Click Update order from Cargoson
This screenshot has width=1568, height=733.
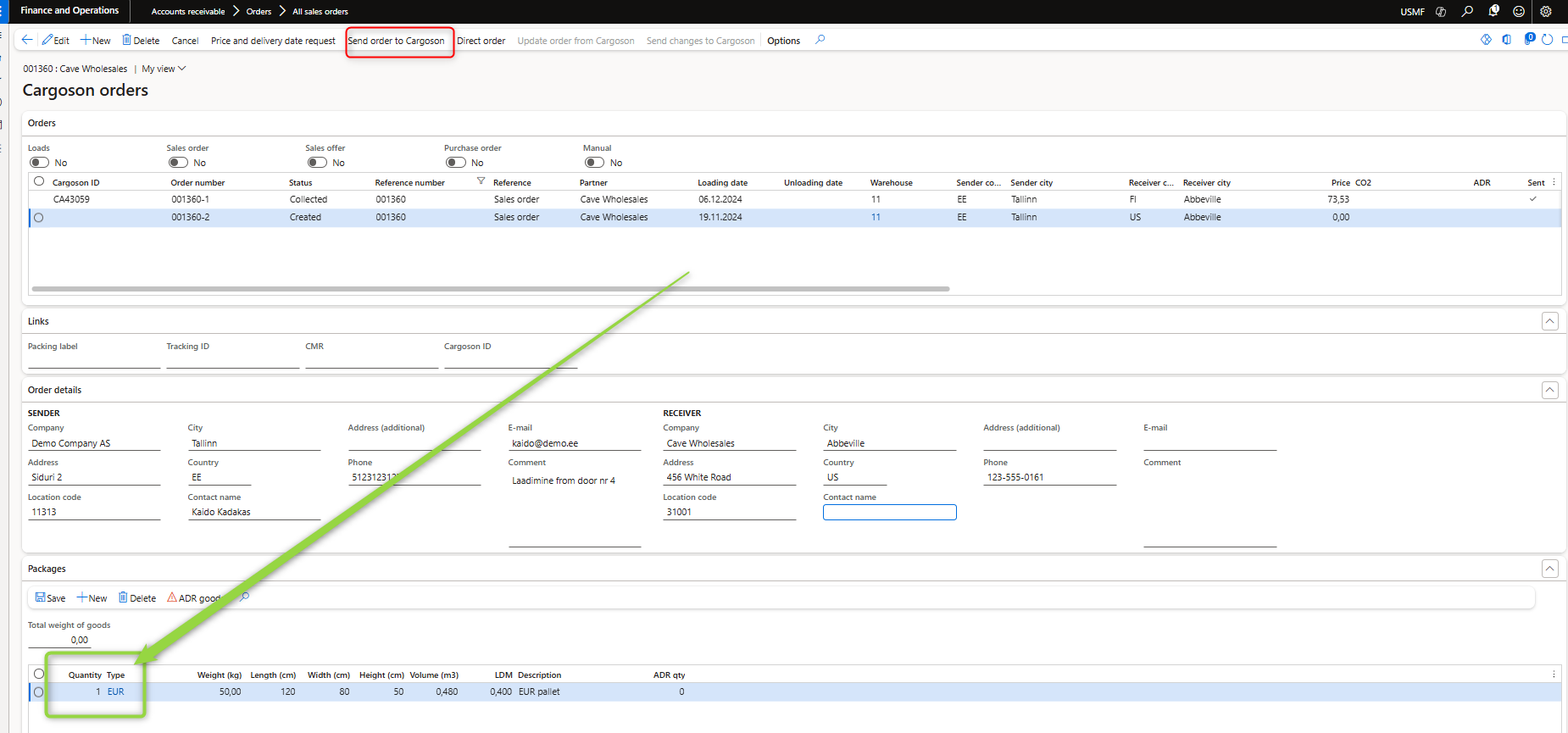coord(575,41)
